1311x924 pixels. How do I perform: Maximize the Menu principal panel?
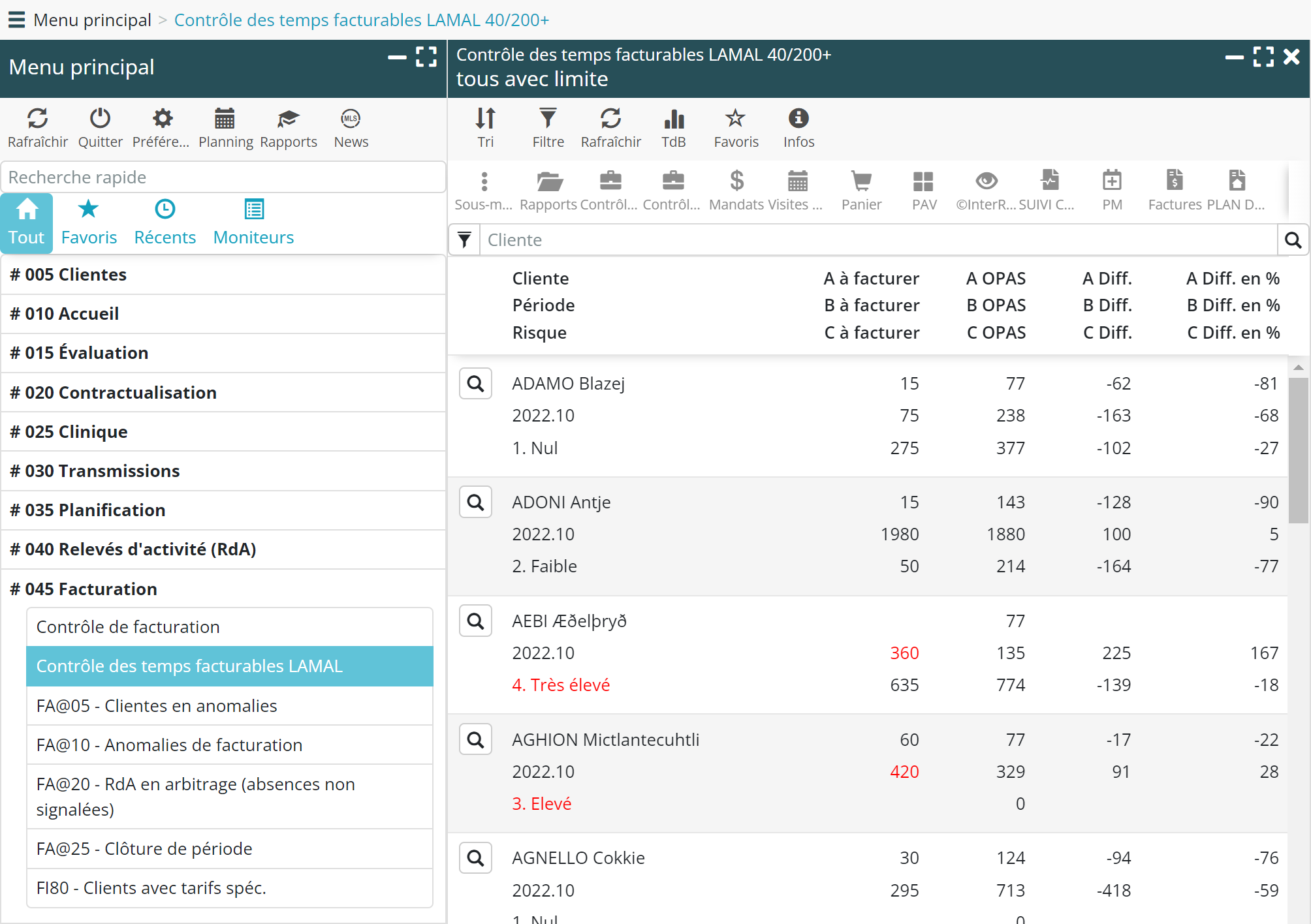tap(426, 57)
